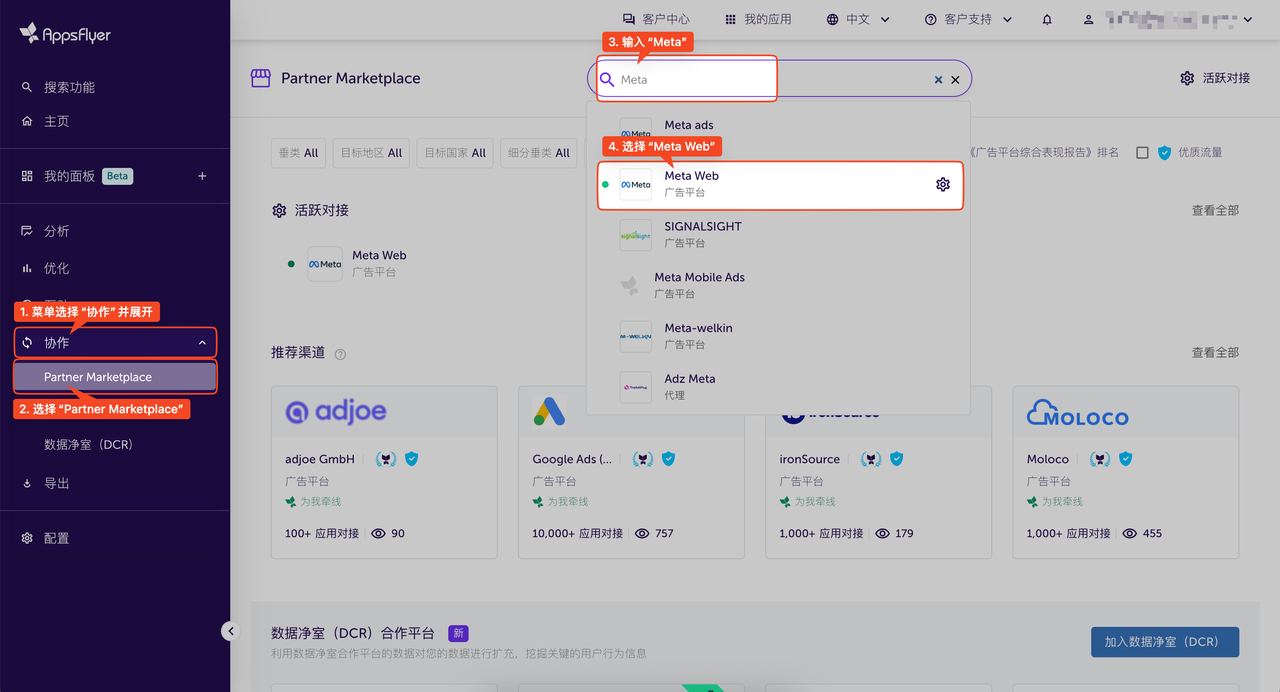Enable the 优质流量 checkbox
1280x692 pixels.
coord(1142,153)
